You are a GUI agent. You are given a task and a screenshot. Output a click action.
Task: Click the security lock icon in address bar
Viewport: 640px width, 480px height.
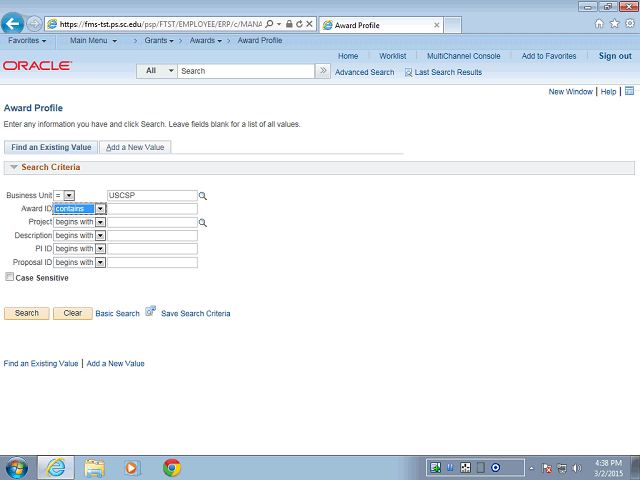click(x=289, y=24)
